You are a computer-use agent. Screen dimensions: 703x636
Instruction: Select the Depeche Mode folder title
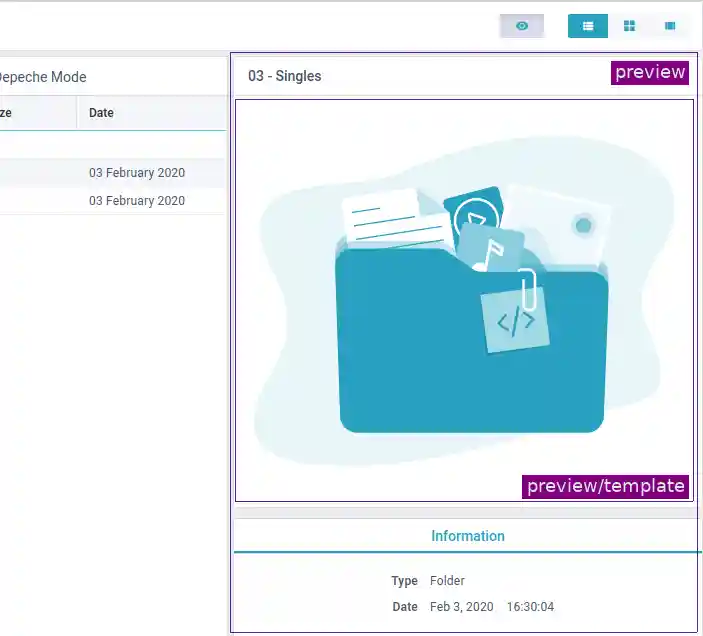coord(42,77)
